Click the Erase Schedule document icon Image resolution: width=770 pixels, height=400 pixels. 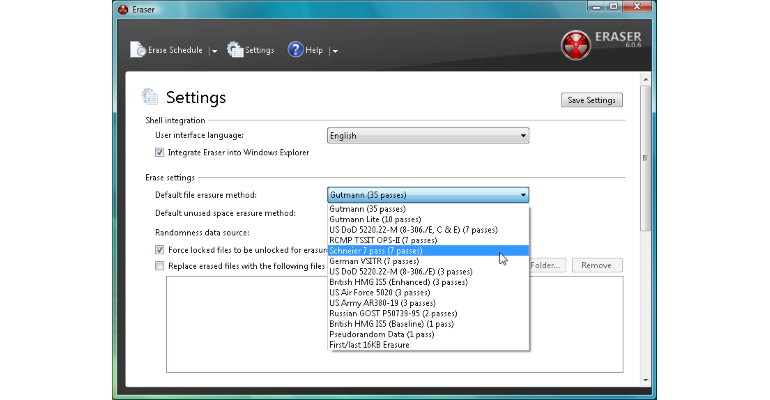click(x=138, y=50)
